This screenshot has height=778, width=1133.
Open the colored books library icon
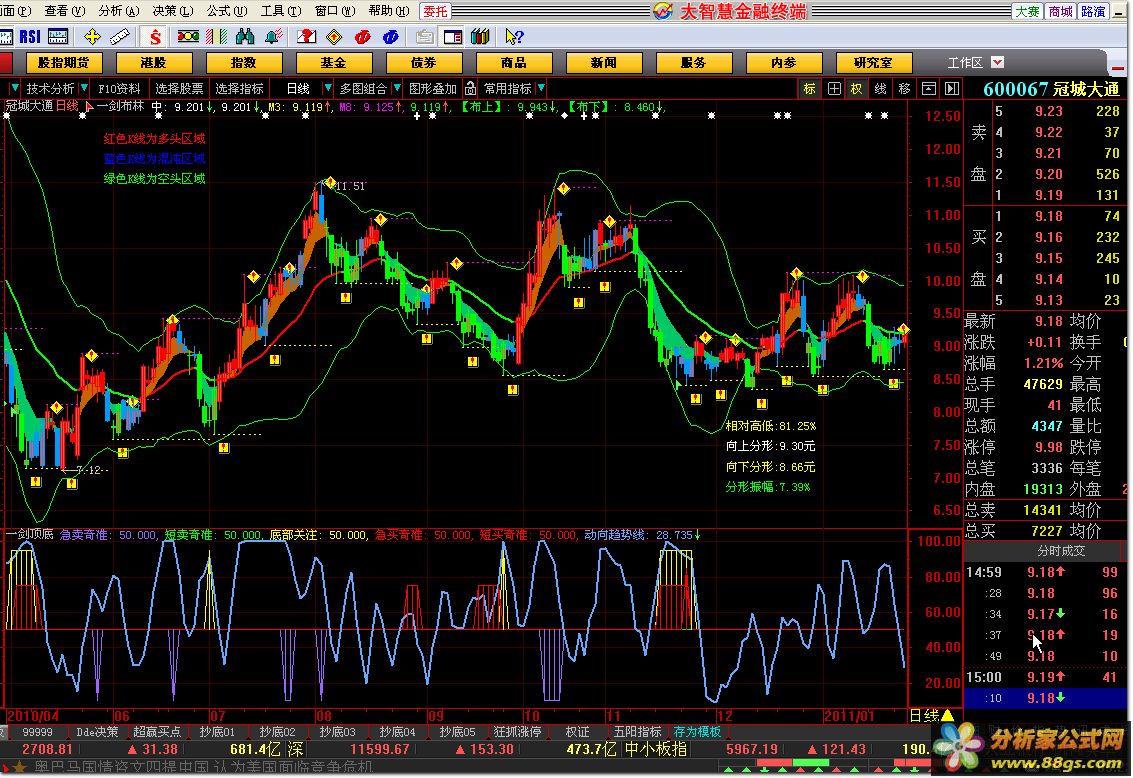(x=481, y=36)
